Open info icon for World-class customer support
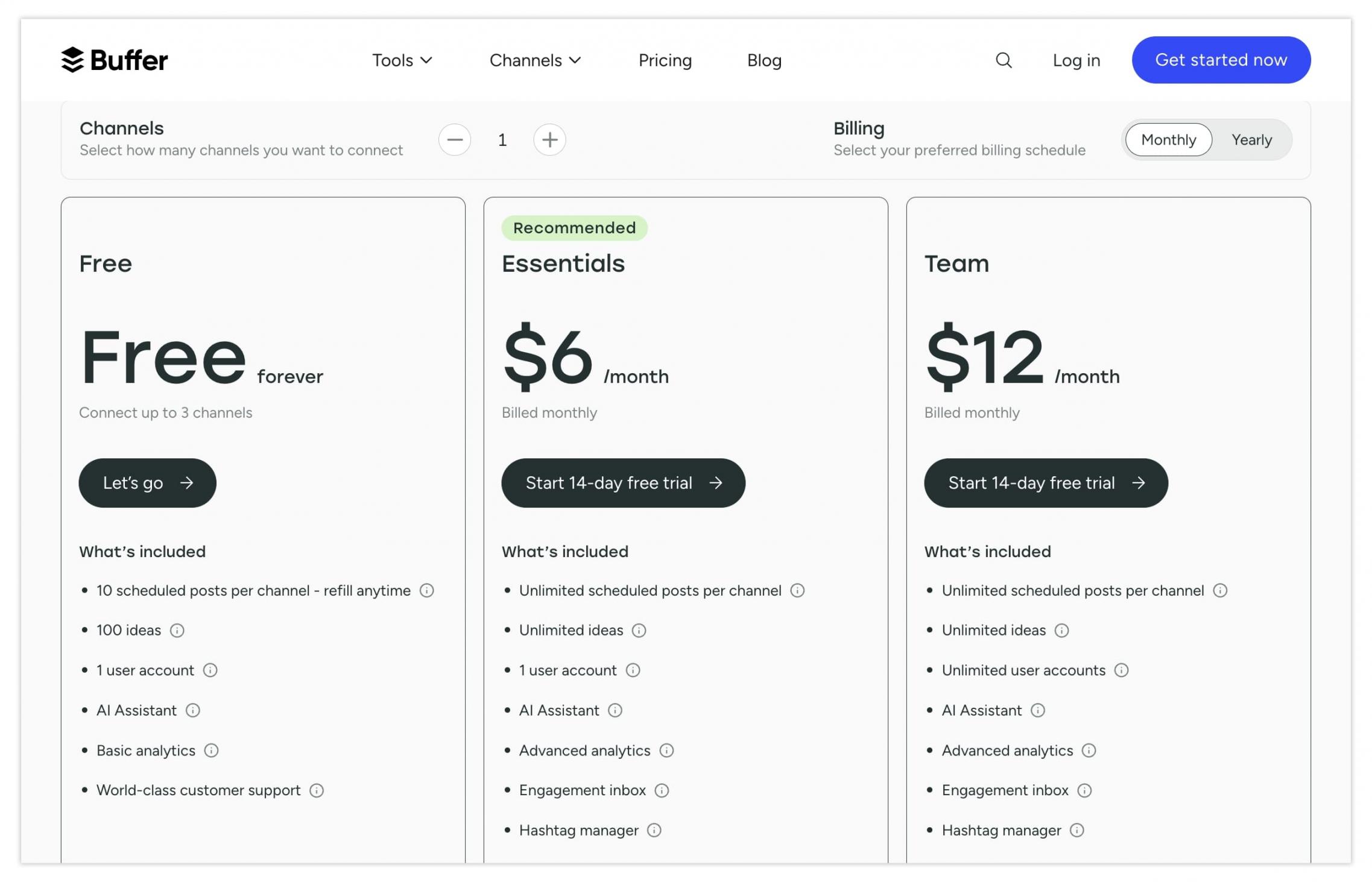This screenshot has height=882, width=1372. [x=316, y=790]
